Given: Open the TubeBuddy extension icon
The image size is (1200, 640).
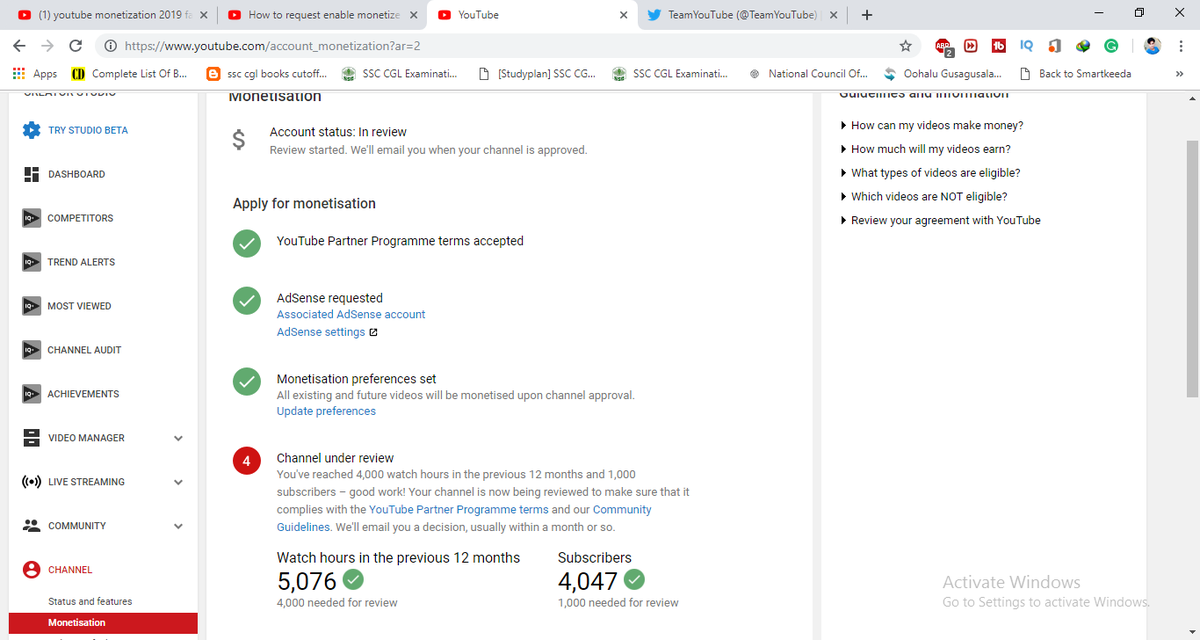Looking at the screenshot, I should [998, 46].
